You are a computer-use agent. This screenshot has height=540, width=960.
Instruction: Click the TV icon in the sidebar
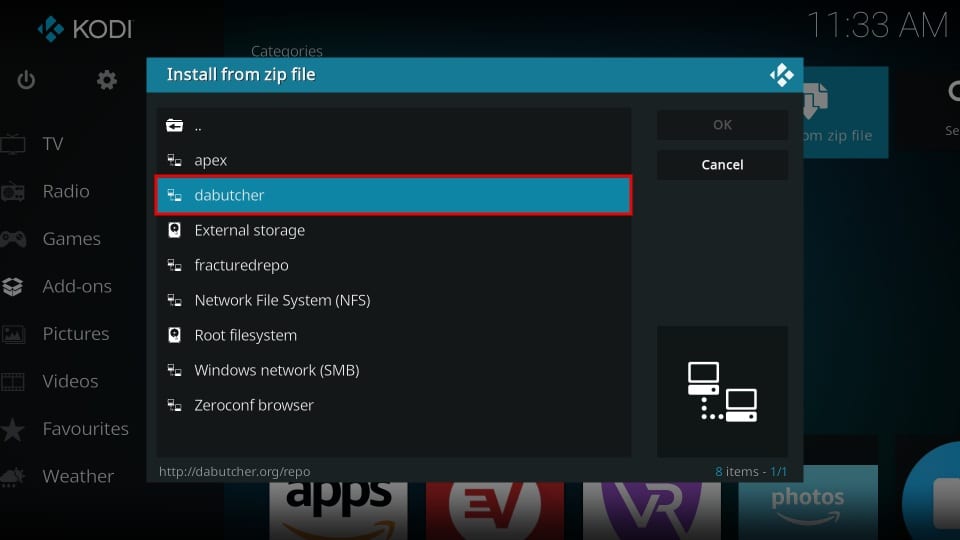point(13,144)
